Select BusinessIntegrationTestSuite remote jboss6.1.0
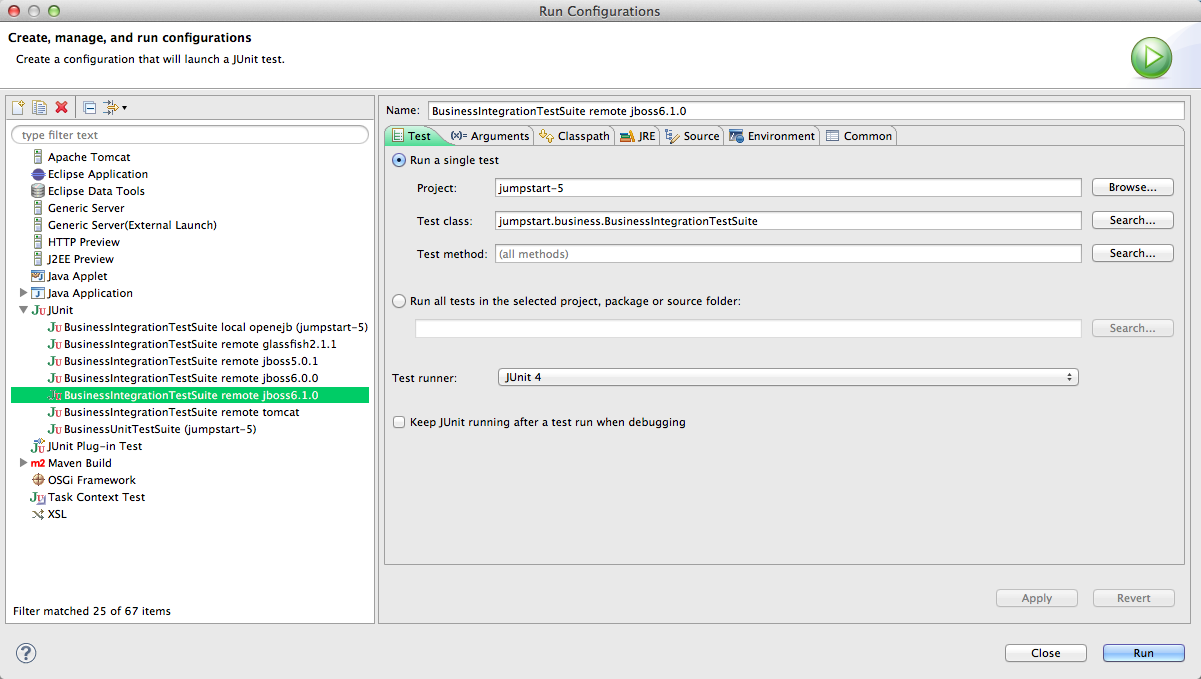This screenshot has height=679, width=1201. click(190, 395)
